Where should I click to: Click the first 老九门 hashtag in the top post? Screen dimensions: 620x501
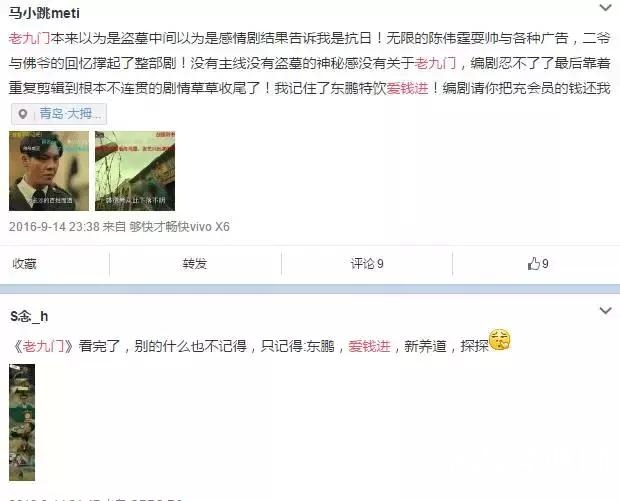click(30, 38)
